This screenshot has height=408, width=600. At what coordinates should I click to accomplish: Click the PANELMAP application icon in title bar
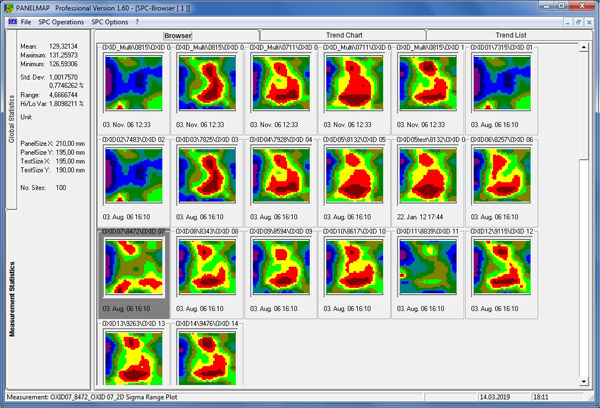tap(8, 8)
